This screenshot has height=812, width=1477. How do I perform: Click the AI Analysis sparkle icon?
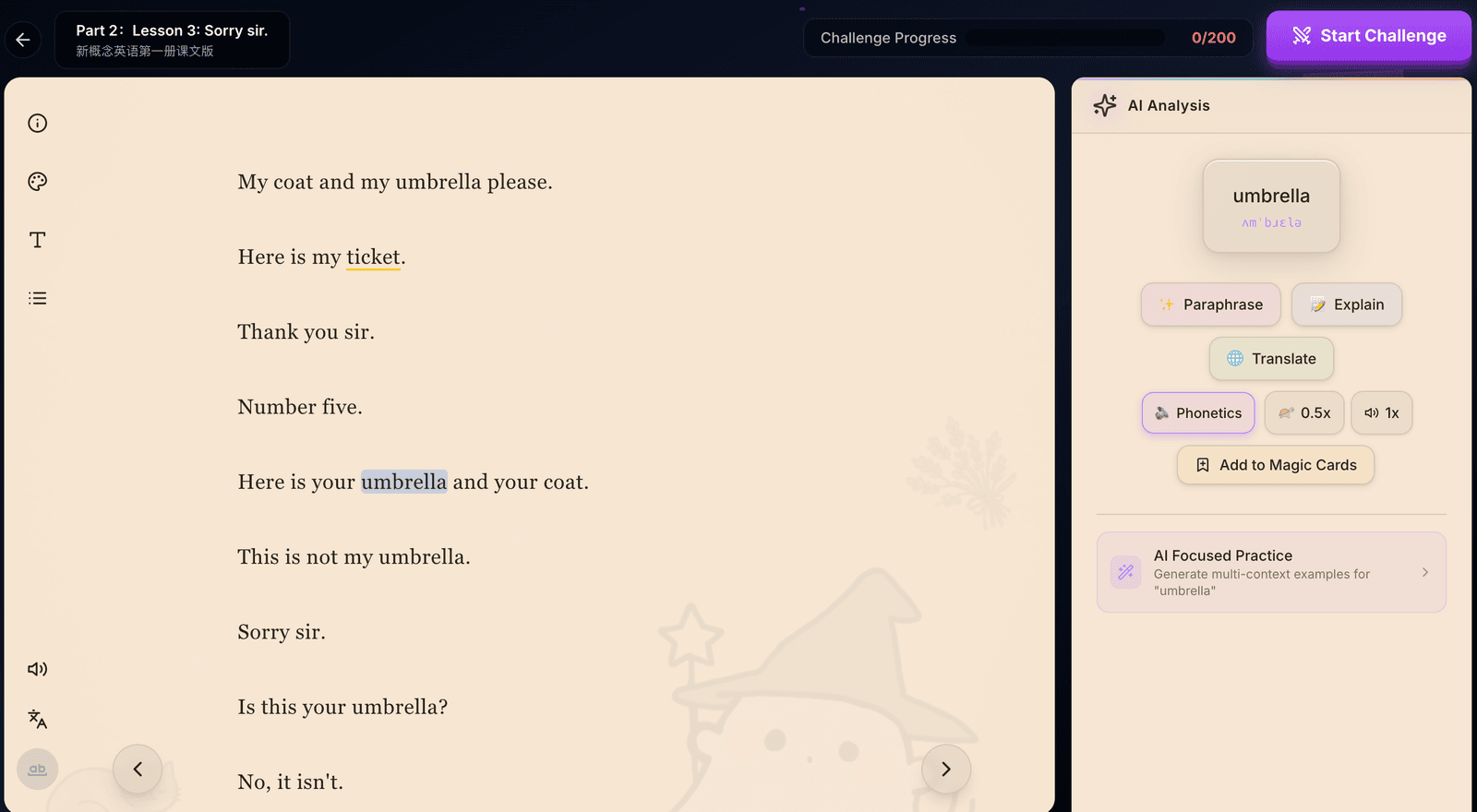coord(1104,105)
